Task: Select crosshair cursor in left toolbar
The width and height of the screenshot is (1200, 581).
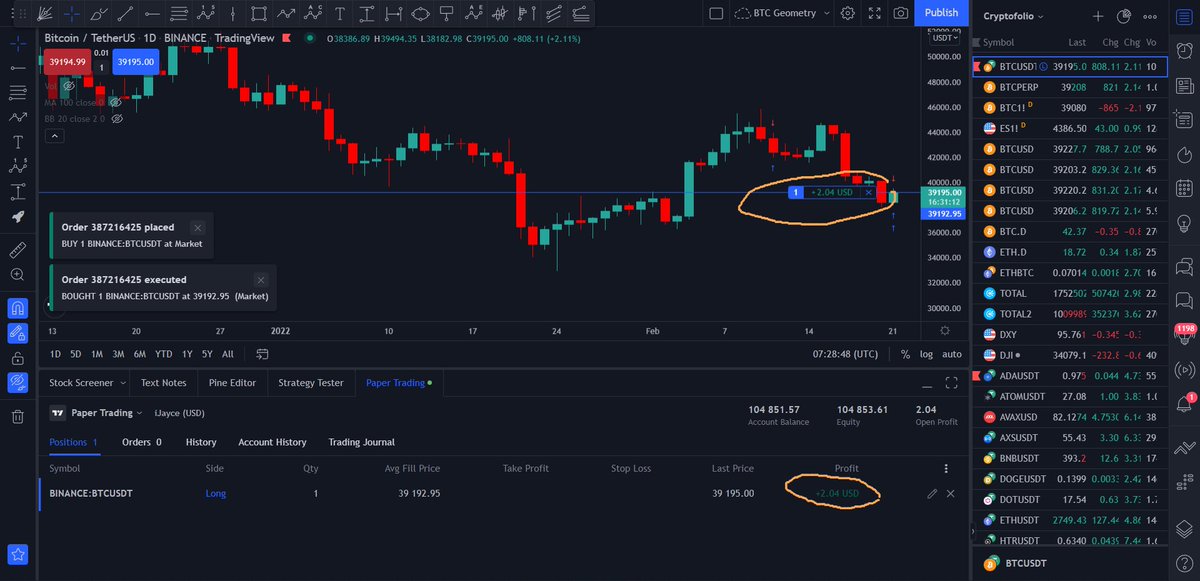Action: coord(17,45)
